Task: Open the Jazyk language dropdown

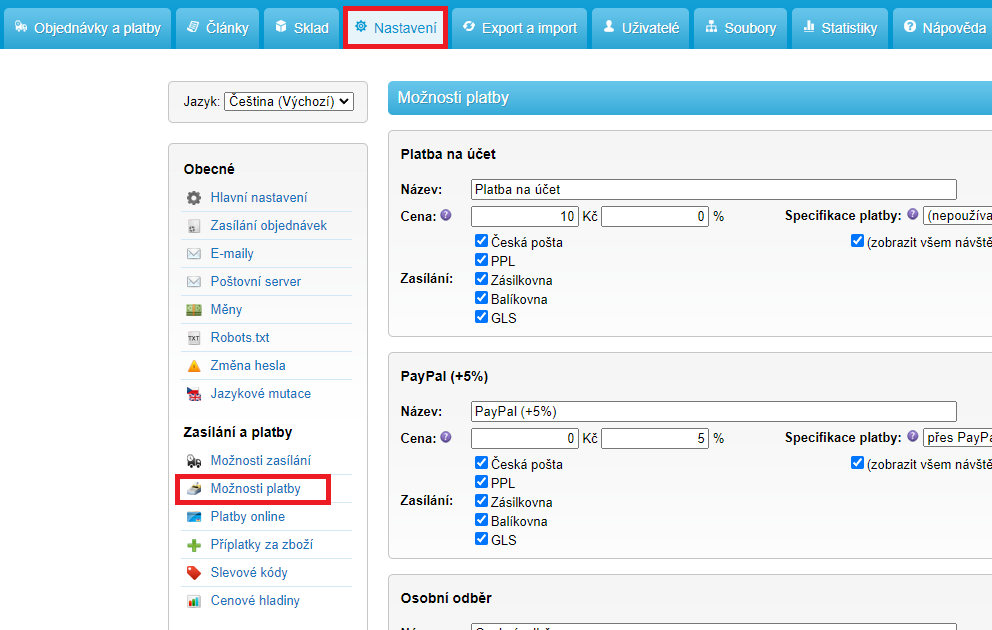Action: 289,101
